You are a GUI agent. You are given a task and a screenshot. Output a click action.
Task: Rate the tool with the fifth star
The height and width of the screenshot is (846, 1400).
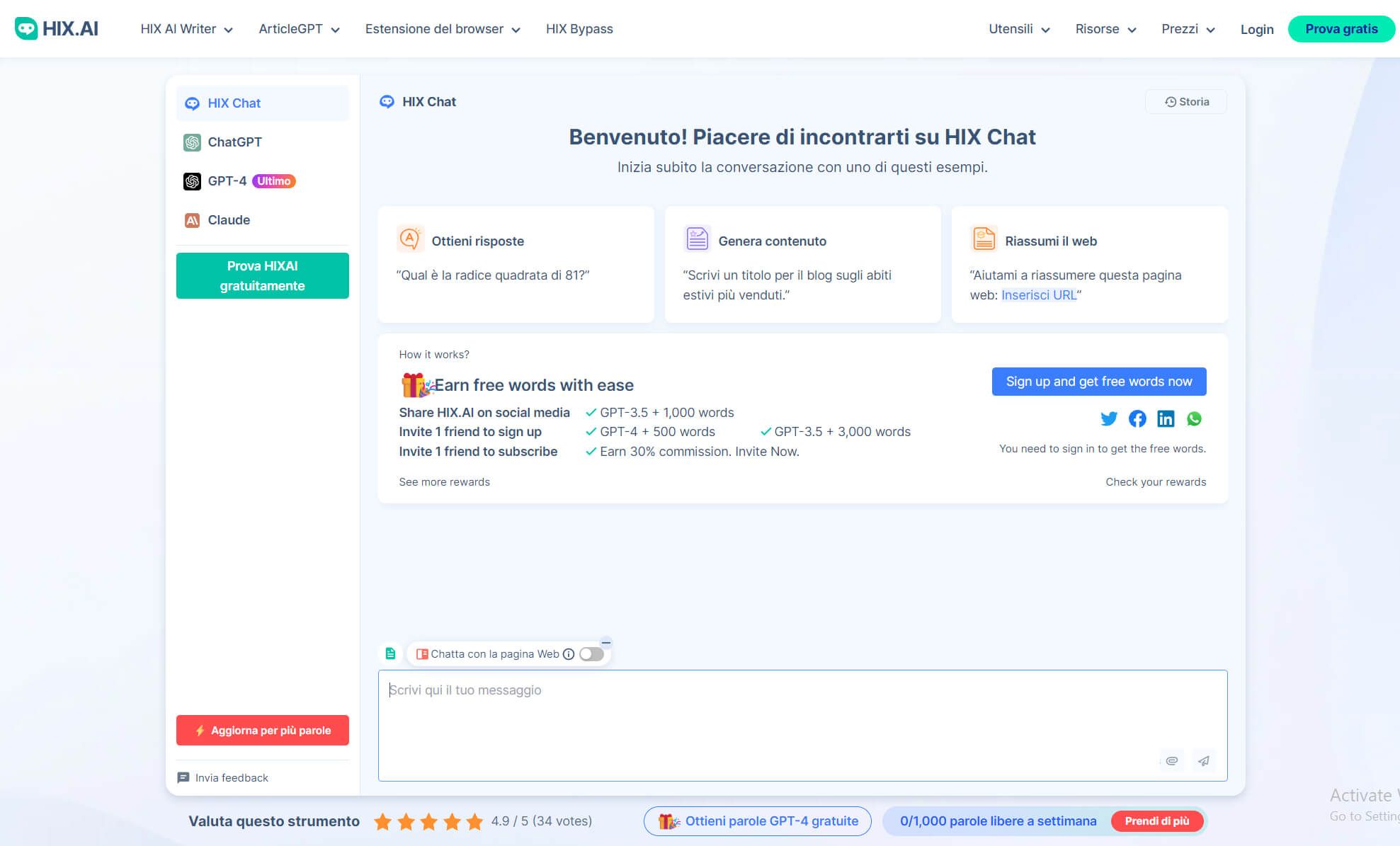475,821
